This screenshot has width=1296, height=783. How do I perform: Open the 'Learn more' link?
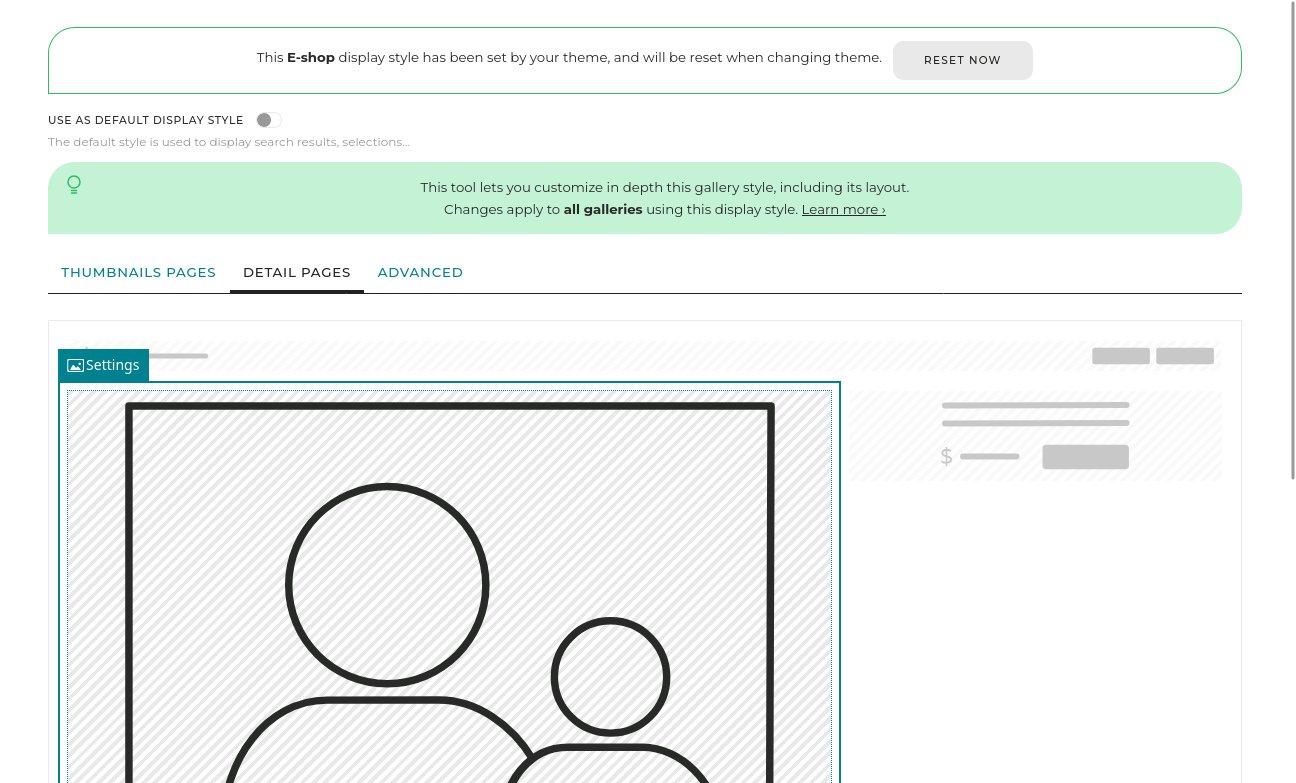[x=843, y=209]
